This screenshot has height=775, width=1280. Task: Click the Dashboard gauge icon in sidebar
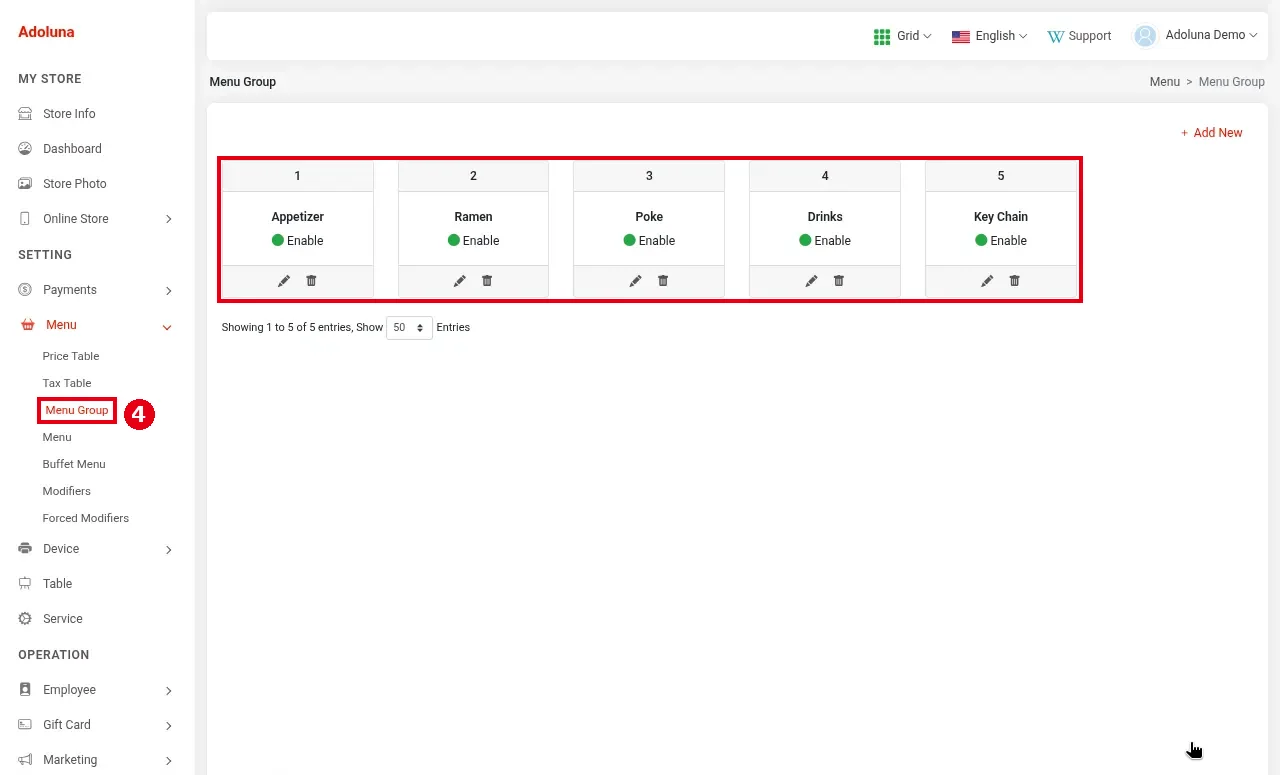pos(25,149)
